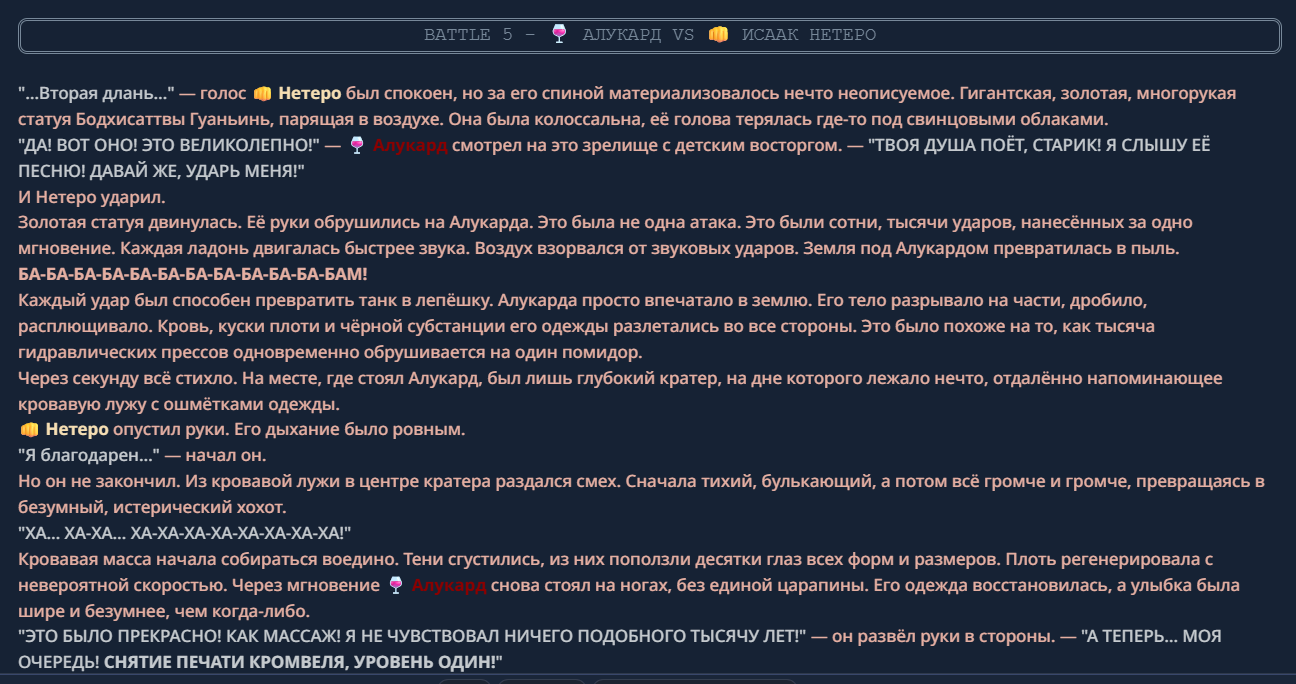The height and width of the screenshot is (684, 1296).
Task: Click the fist emoji before 'Нетеро был спокоен'
Action: point(263,94)
